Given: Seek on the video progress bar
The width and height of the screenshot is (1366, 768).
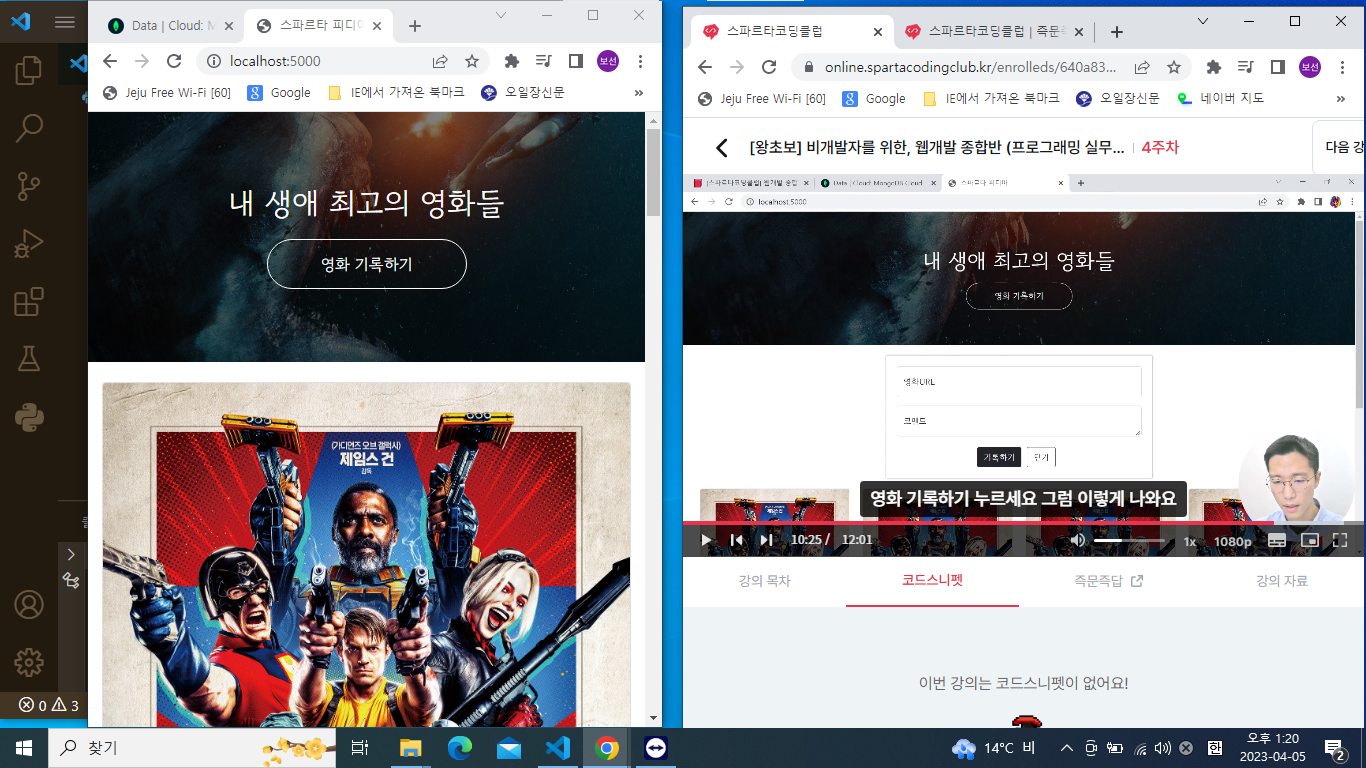Looking at the screenshot, I should [x=1023, y=522].
